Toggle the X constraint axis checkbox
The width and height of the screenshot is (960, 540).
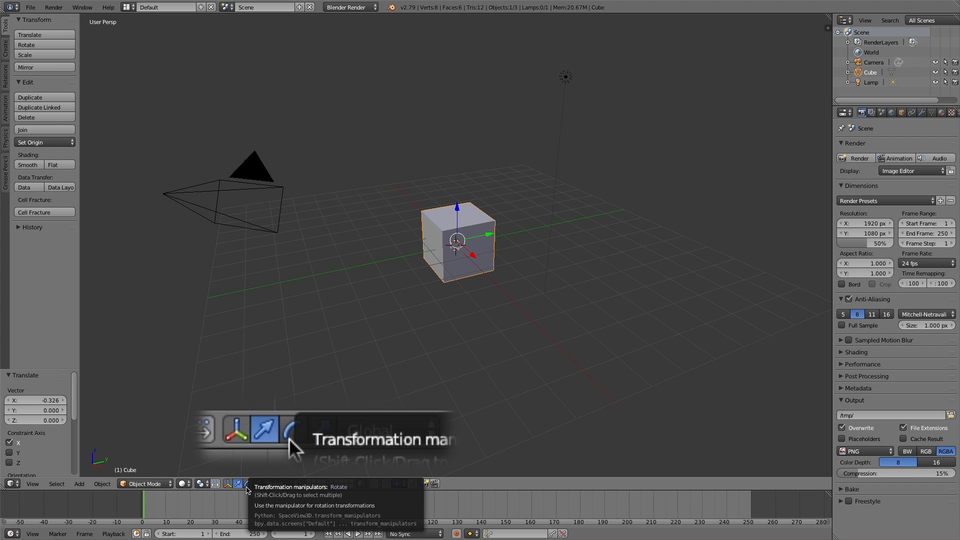9,442
